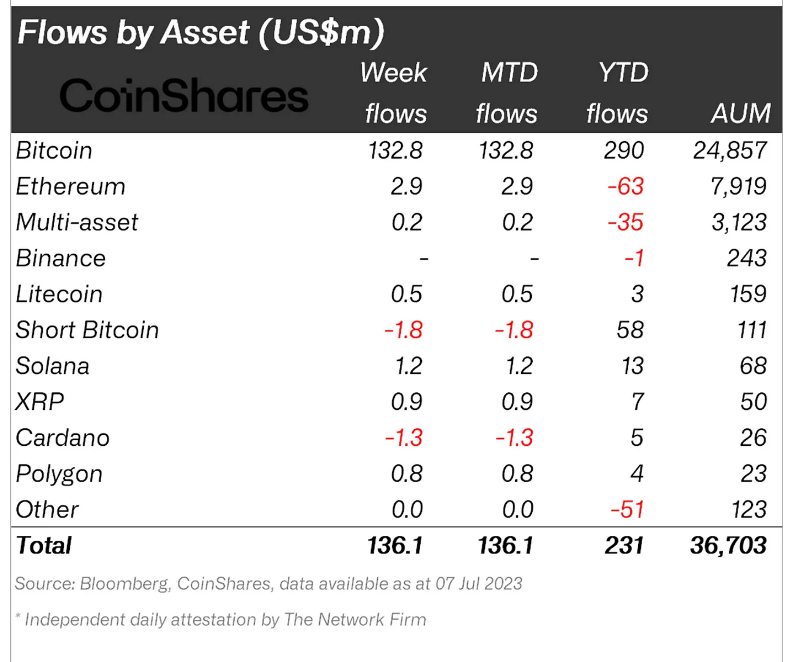Select the Week flows column header
791x662 pixels.
coord(395,92)
